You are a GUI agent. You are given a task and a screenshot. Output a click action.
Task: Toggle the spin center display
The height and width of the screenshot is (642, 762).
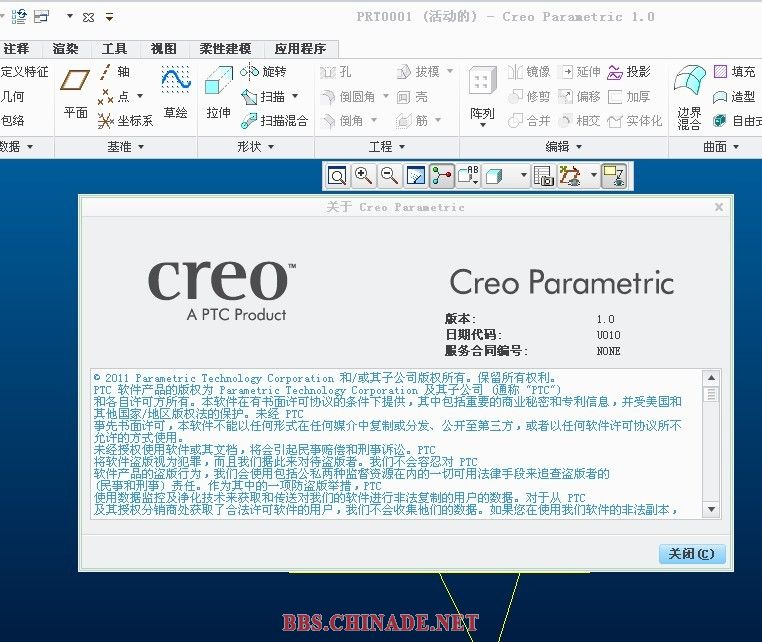(442, 176)
